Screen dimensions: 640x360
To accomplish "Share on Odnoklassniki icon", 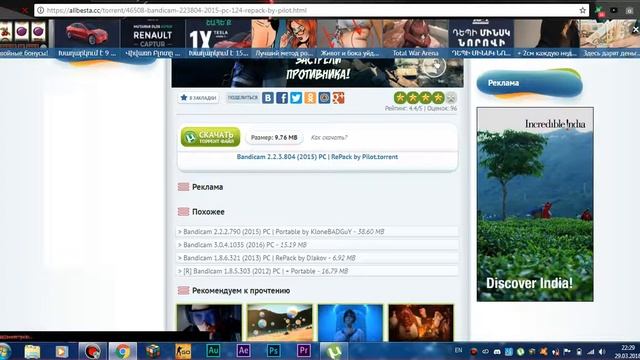I will 310,98.
